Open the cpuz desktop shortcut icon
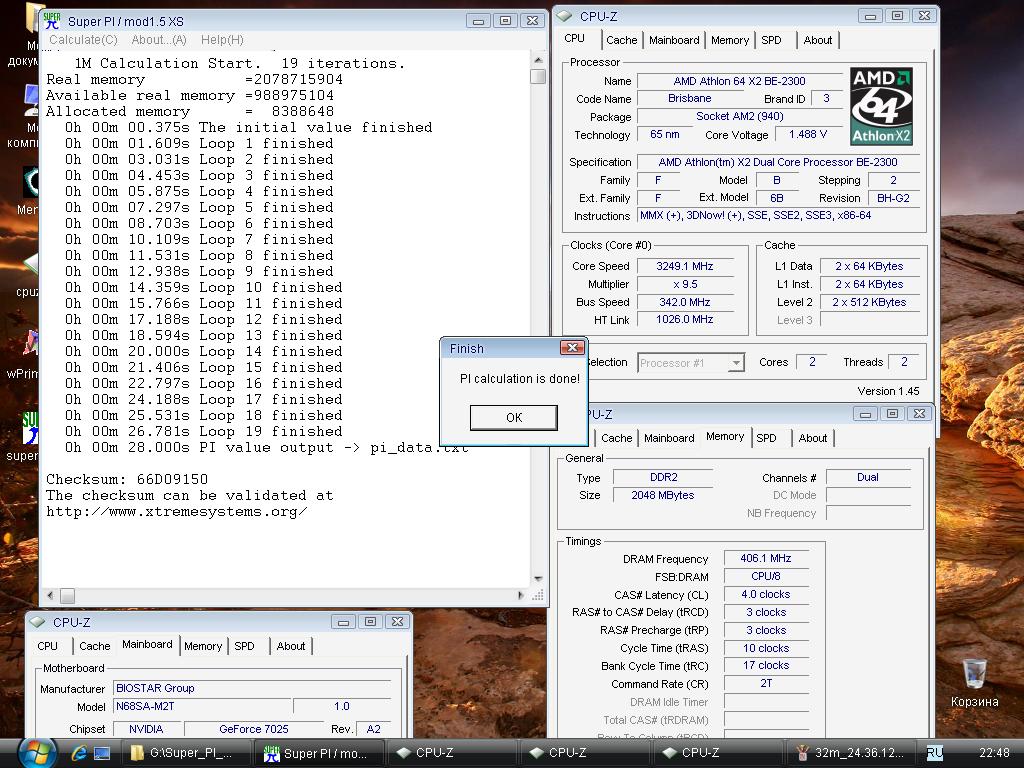 tap(29, 264)
